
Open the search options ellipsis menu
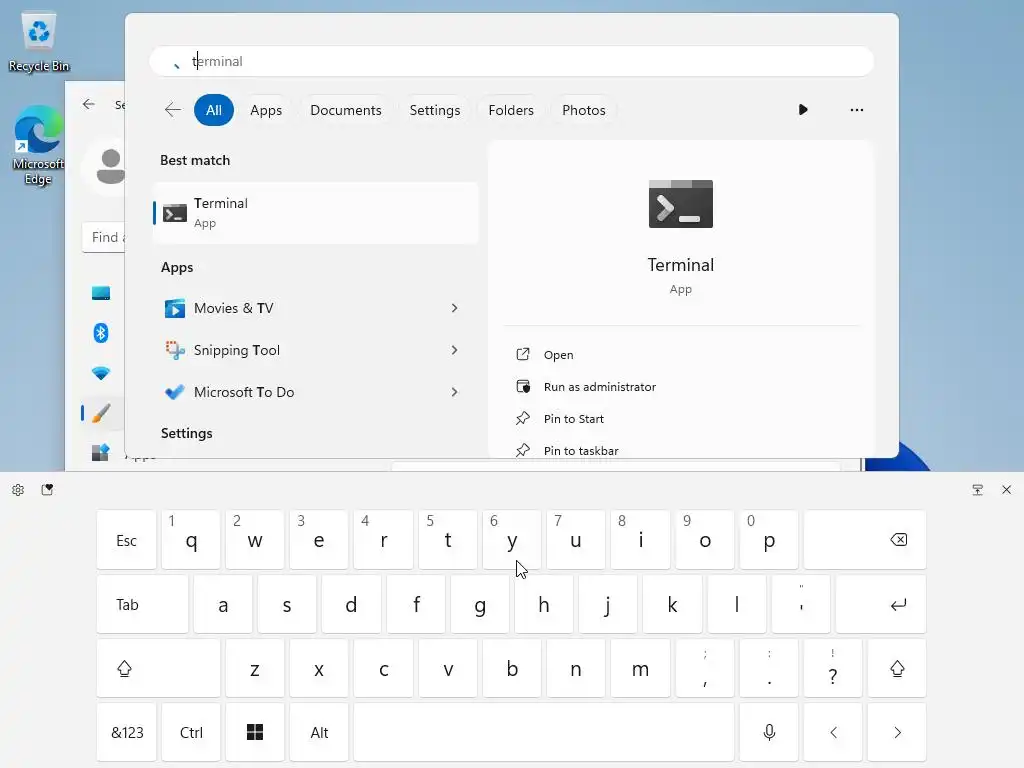(856, 110)
